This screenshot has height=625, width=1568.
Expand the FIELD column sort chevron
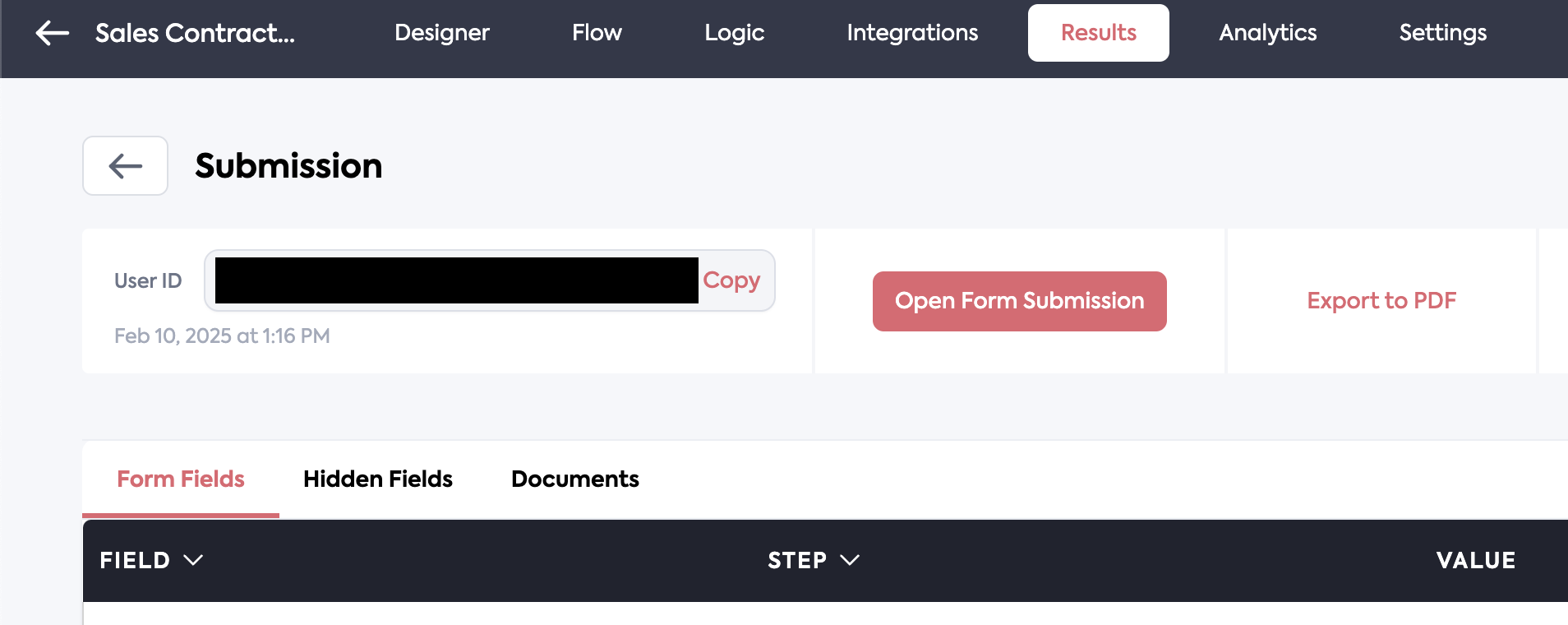pos(193,560)
